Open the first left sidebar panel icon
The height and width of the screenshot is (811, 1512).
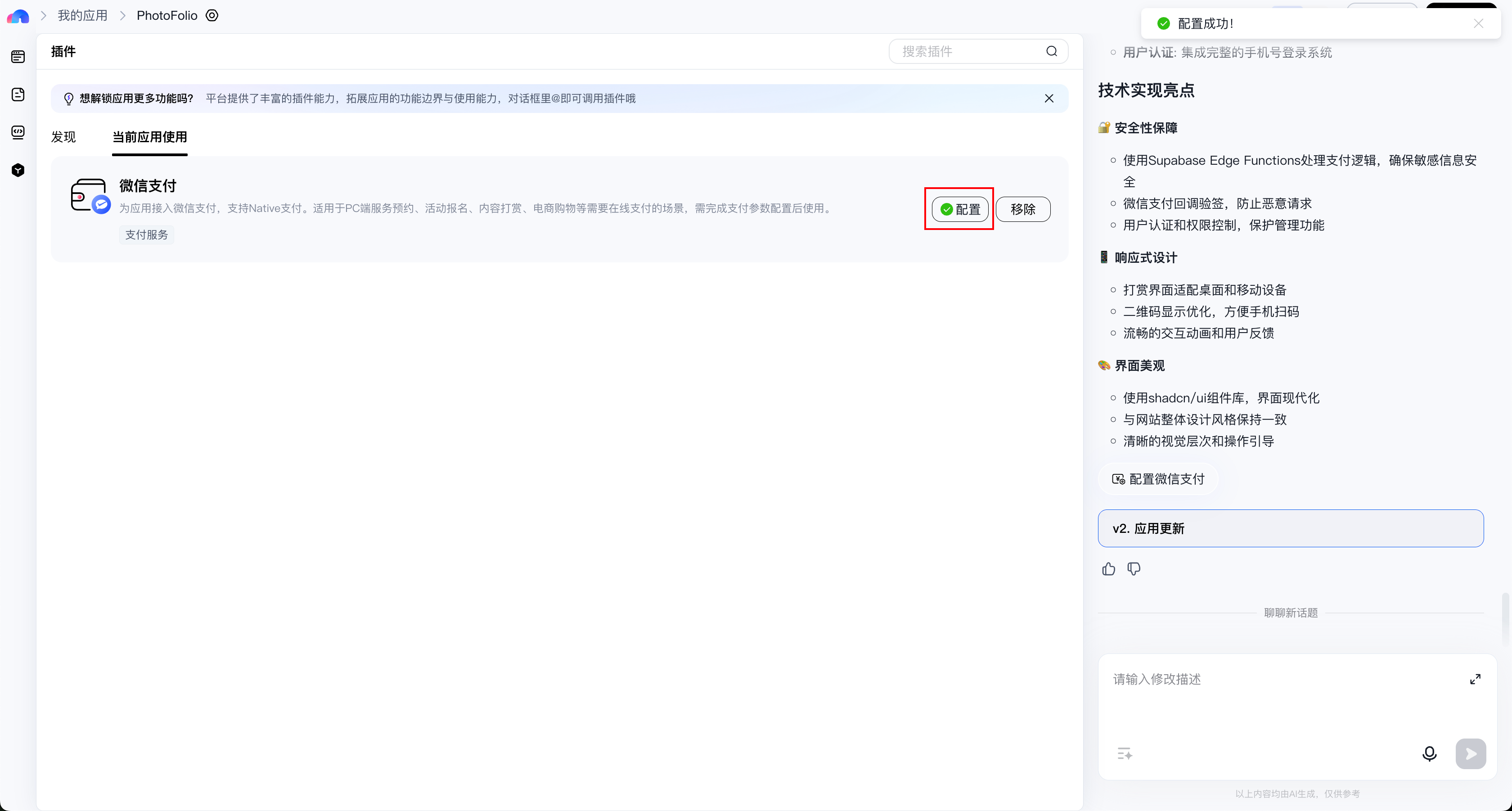pos(18,56)
